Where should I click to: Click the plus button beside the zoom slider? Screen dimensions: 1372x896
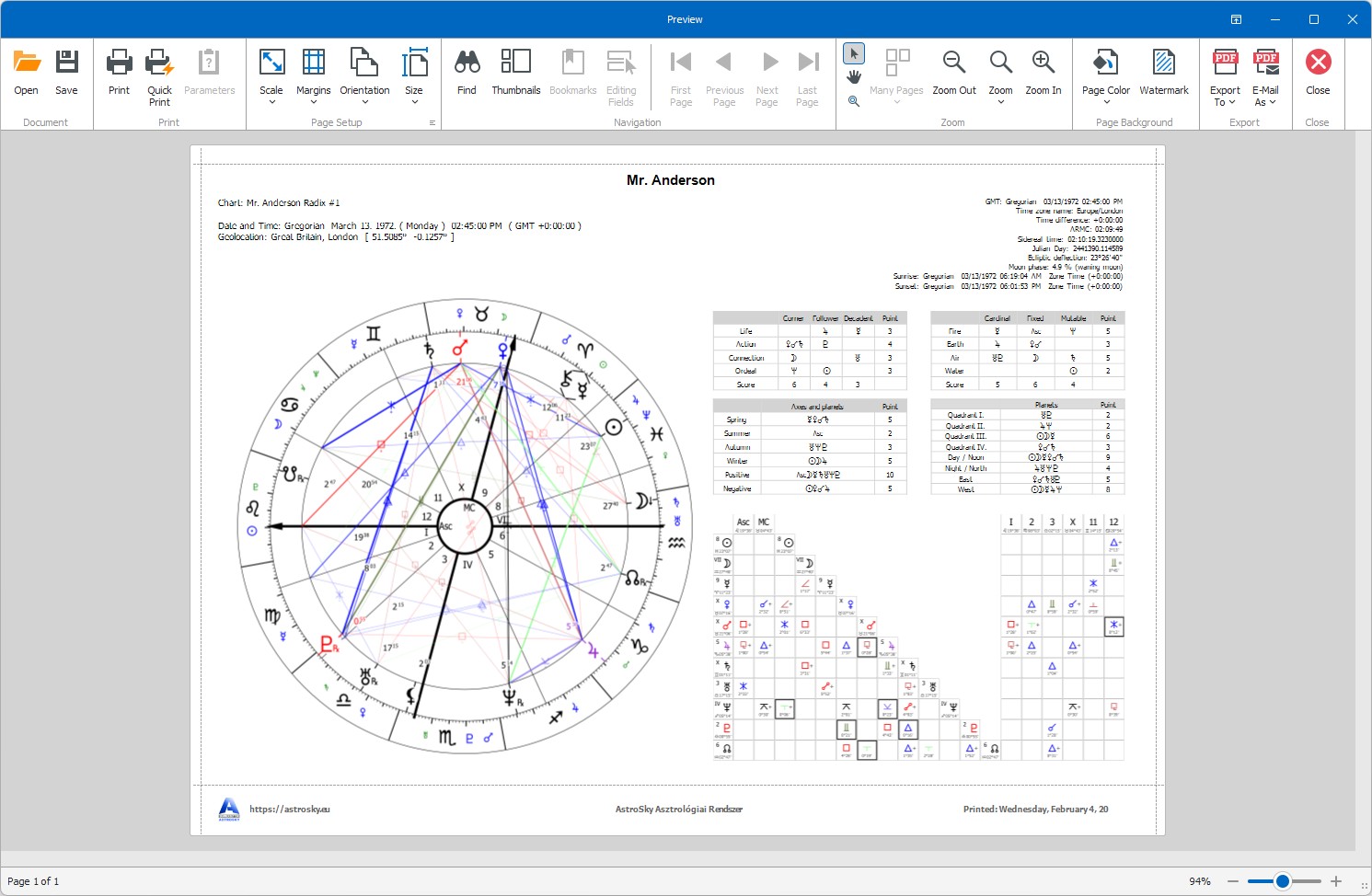click(1336, 881)
